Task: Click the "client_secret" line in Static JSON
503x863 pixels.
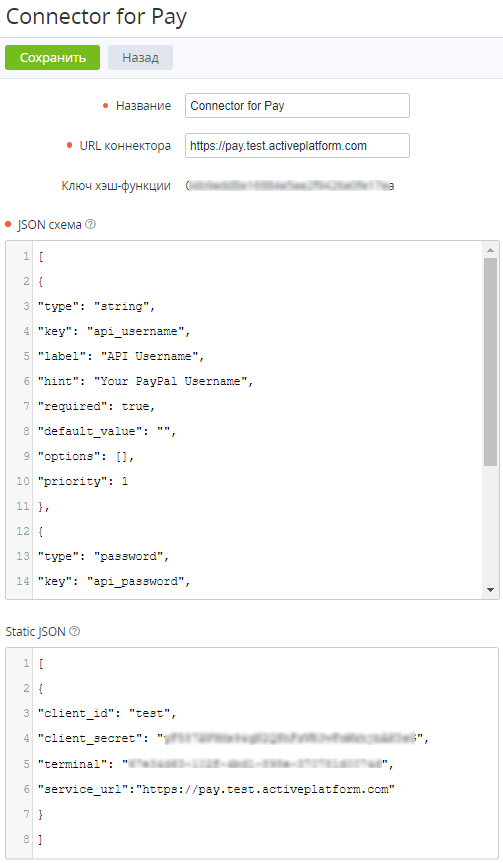Action: pyautogui.click(x=233, y=739)
